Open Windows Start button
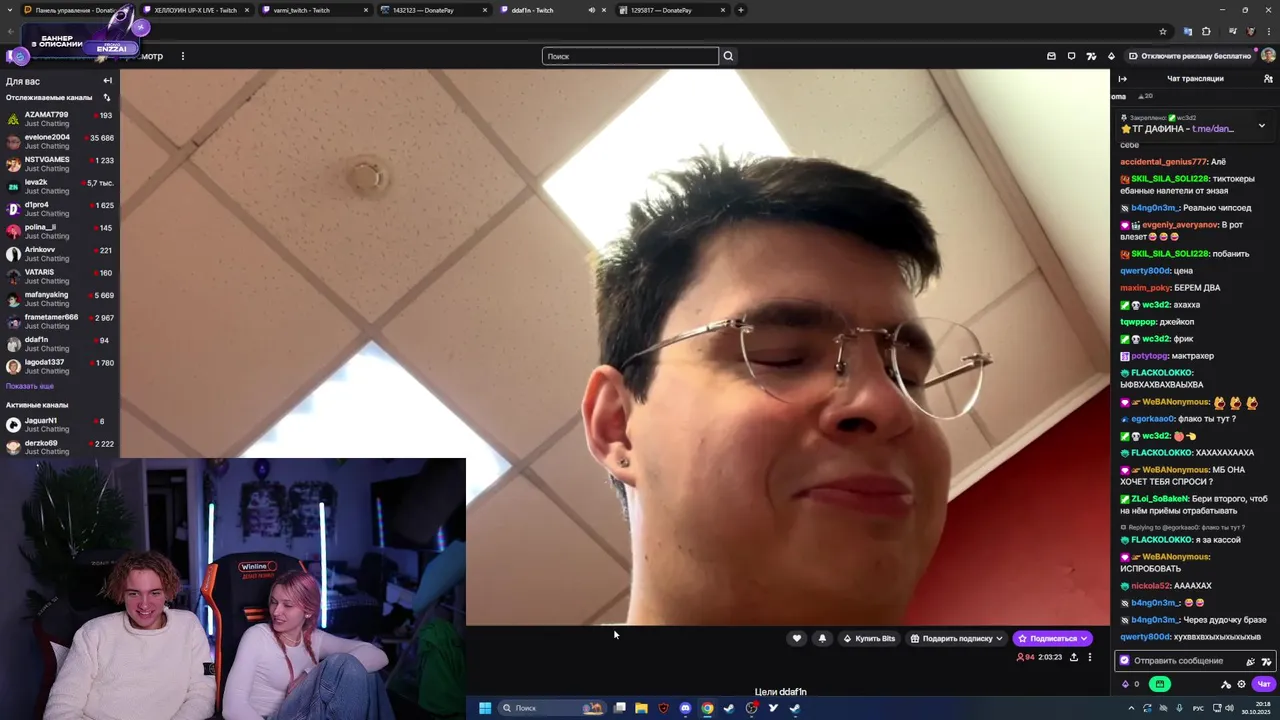The width and height of the screenshot is (1280, 720). click(x=484, y=708)
